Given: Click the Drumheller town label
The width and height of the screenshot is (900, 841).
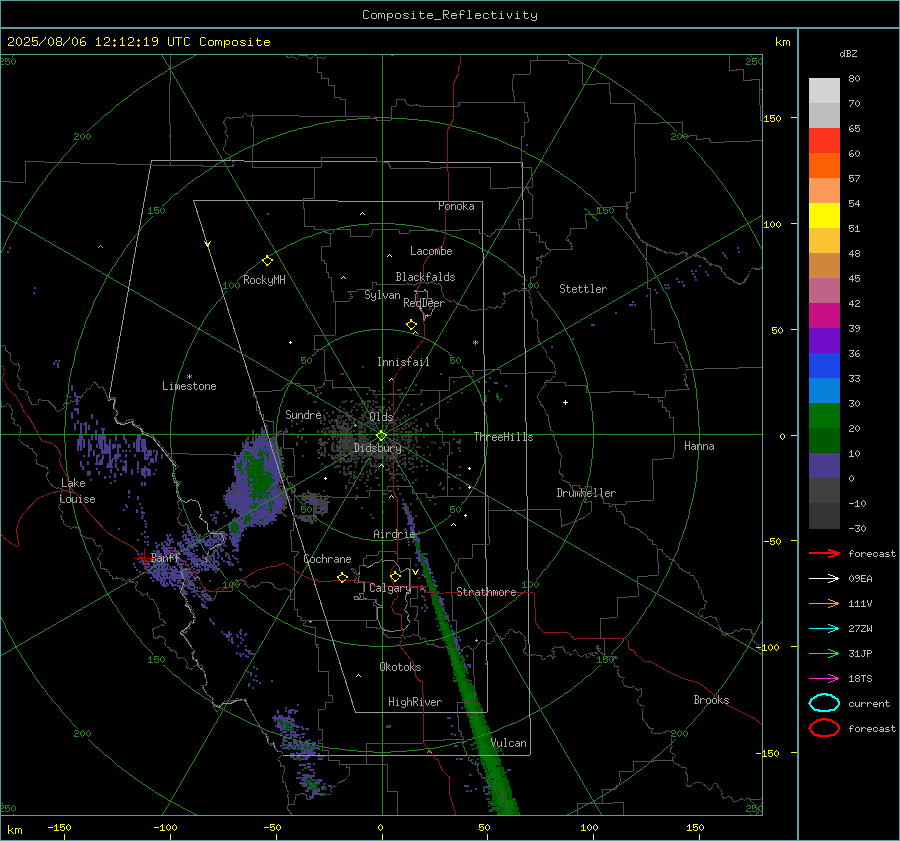Looking at the screenshot, I should [x=586, y=493].
